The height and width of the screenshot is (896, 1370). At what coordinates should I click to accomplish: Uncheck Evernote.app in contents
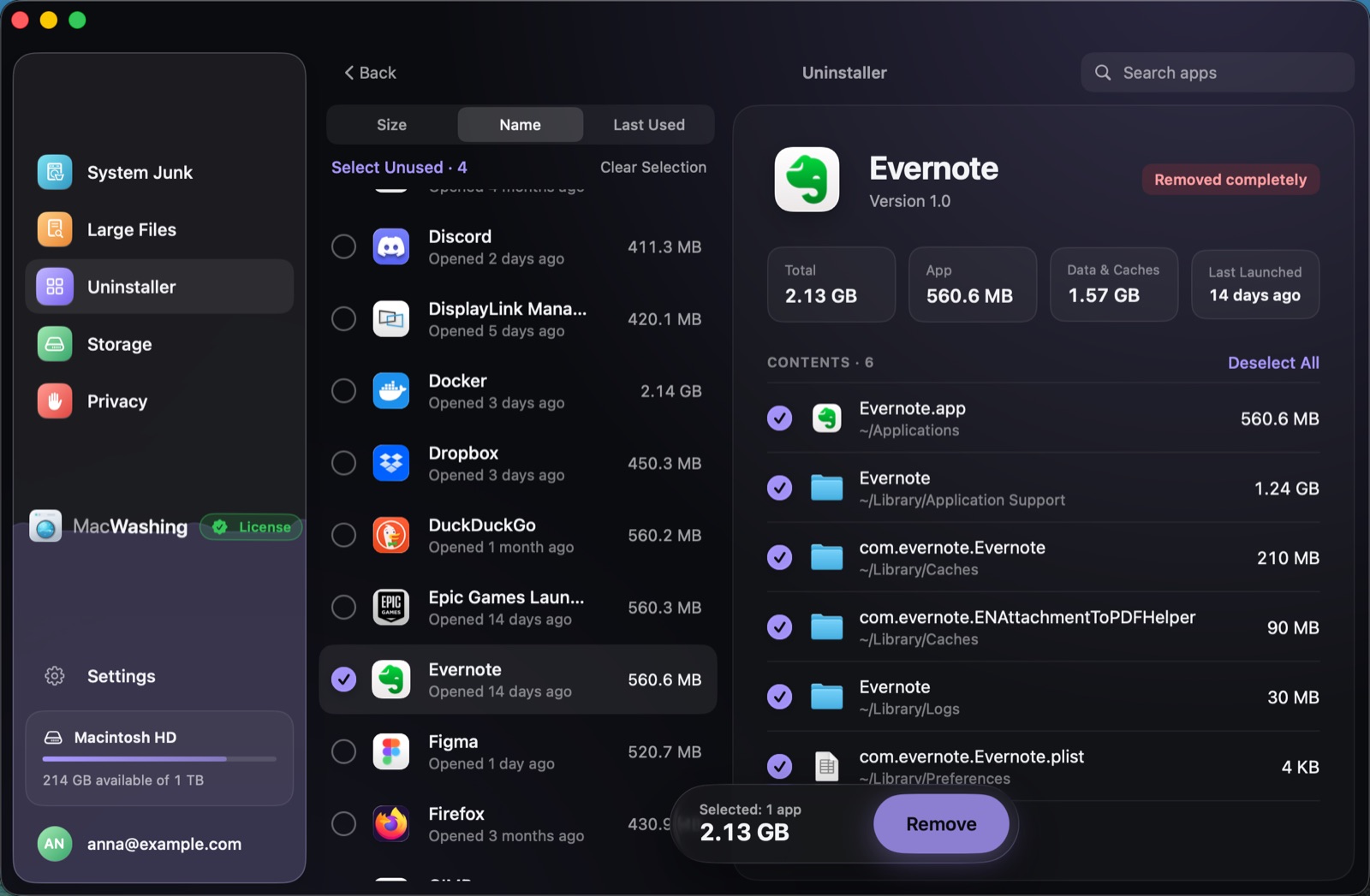(779, 418)
